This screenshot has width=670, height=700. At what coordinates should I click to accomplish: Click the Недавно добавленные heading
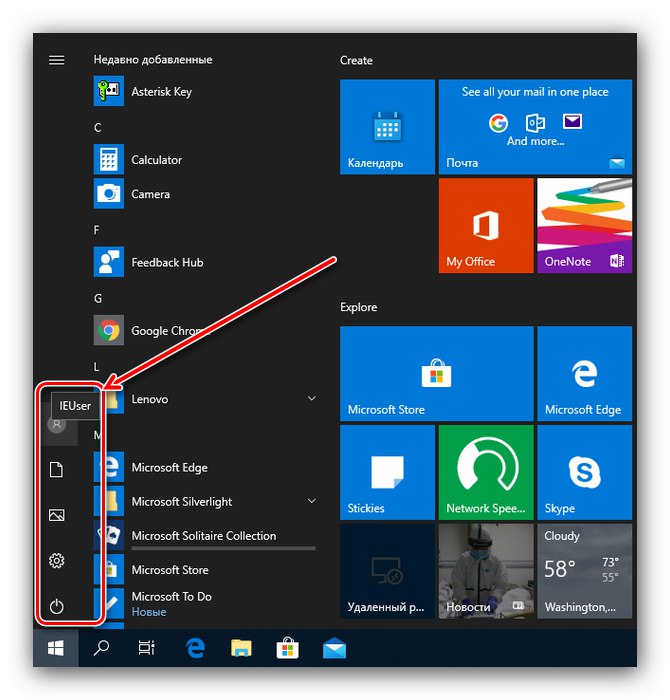point(153,60)
